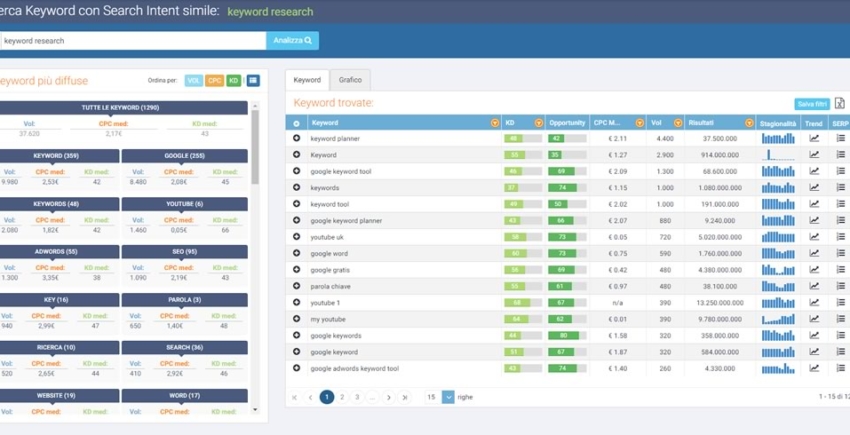The height and width of the screenshot is (435, 850).
Task: Jump to last results page
Action: click(404, 397)
